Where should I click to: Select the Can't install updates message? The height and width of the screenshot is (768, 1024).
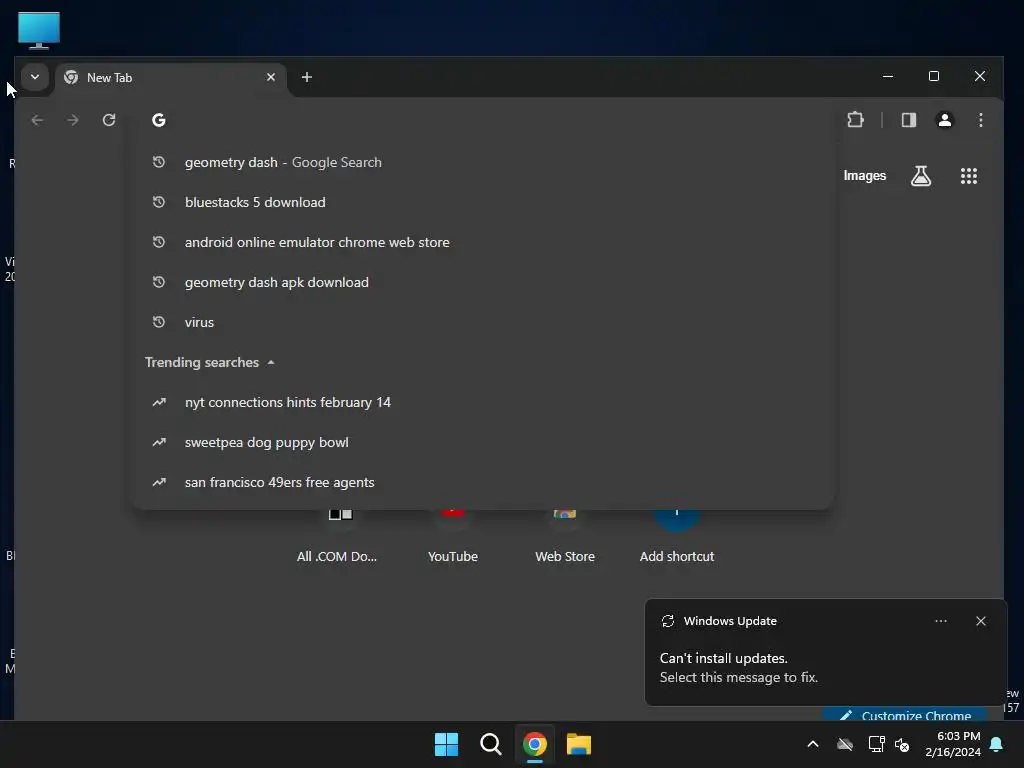coord(739,667)
